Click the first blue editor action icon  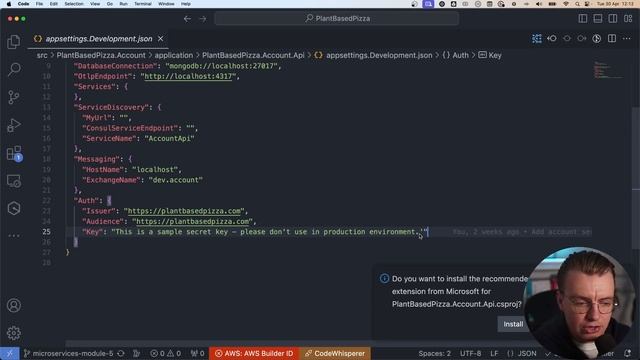[x=537, y=39]
